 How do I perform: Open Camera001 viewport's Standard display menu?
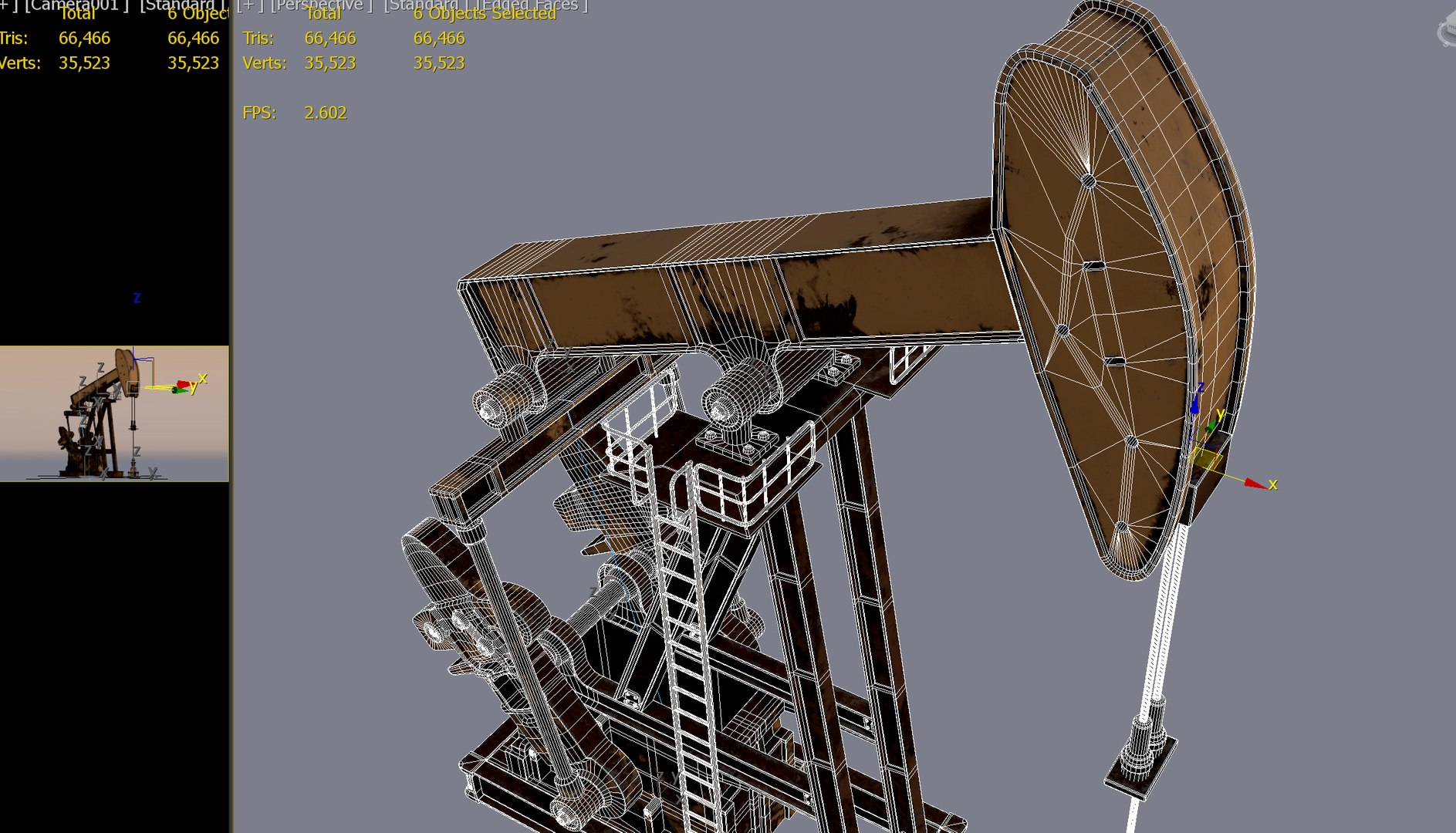click(x=184, y=5)
